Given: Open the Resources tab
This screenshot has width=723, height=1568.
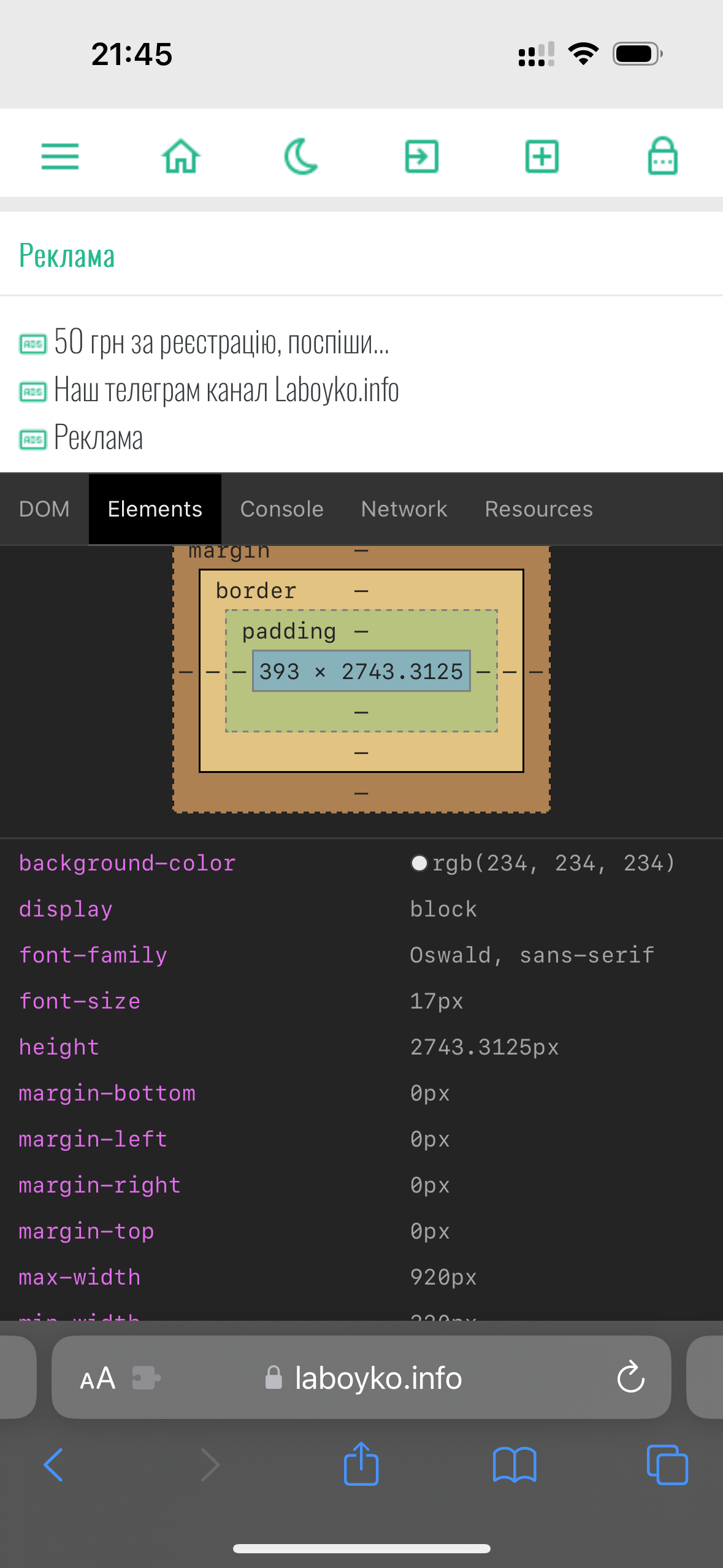Looking at the screenshot, I should 538,509.
